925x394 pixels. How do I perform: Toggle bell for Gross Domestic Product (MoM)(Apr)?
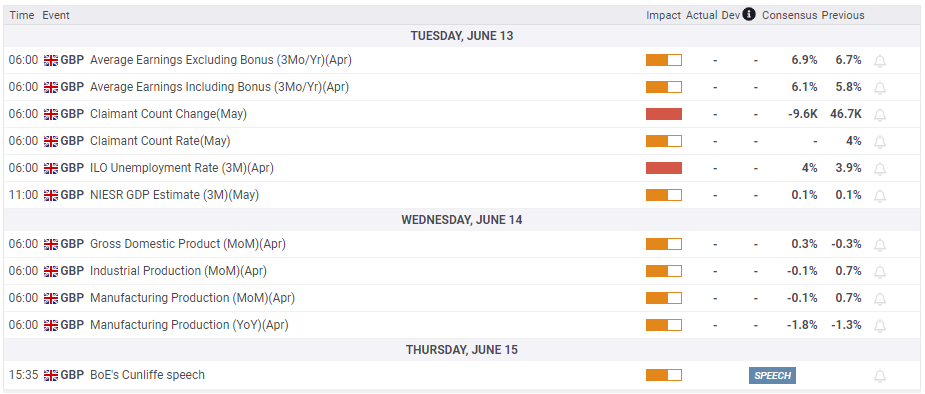point(880,245)
